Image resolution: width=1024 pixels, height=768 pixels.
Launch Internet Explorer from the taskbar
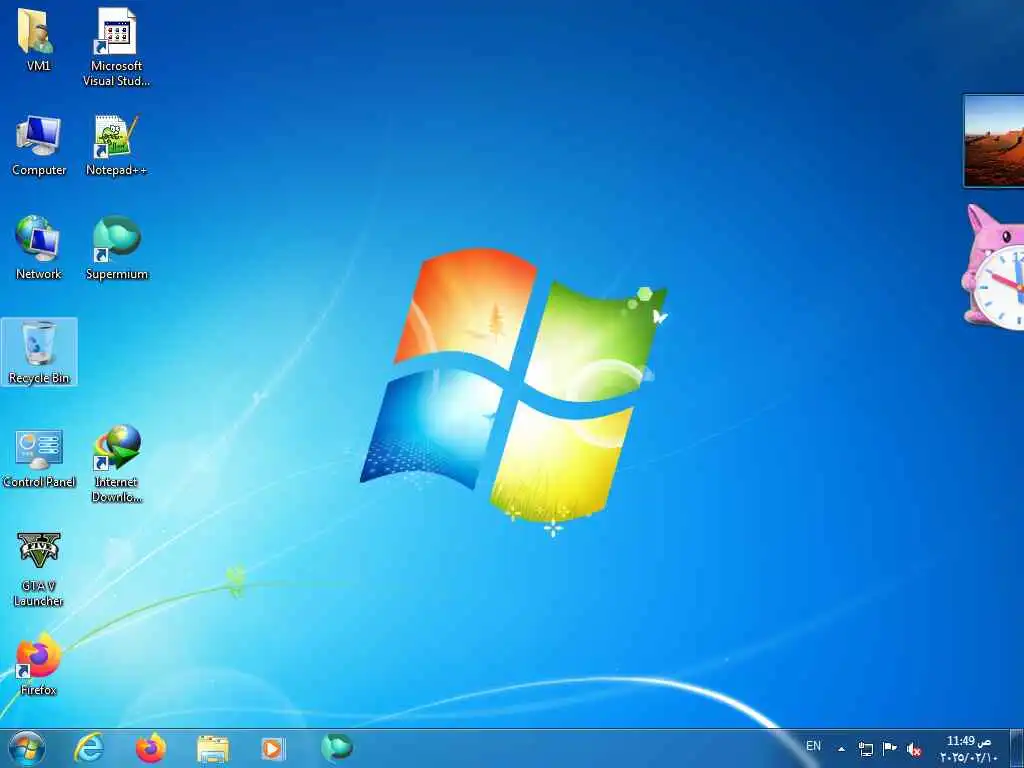pos(89,748)
